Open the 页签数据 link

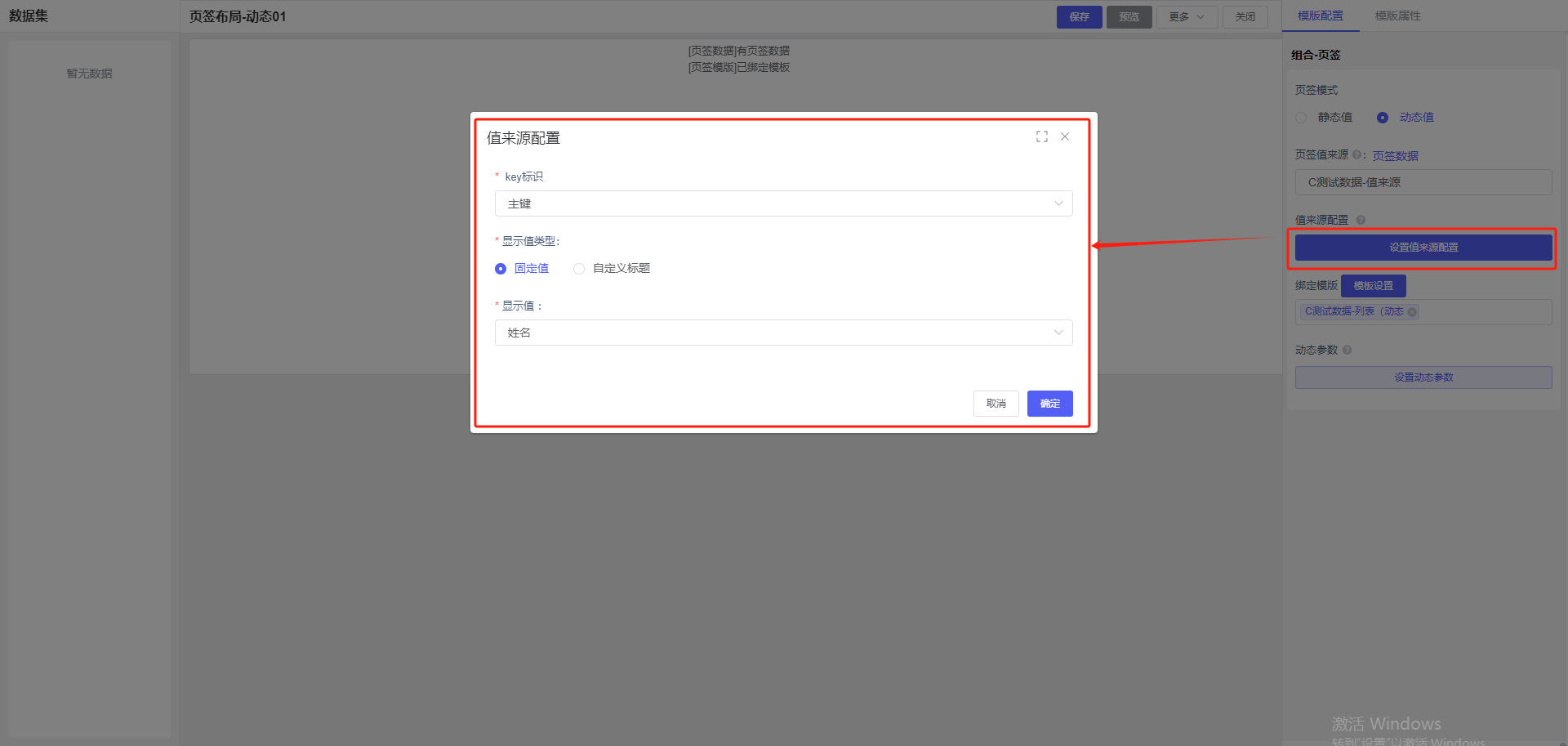(1395, 155)
